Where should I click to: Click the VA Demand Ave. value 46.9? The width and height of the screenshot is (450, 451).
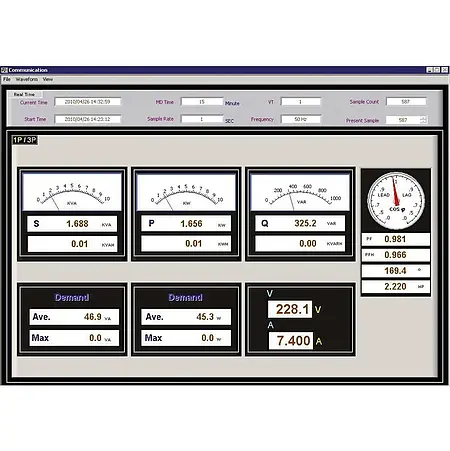point(93,317)
